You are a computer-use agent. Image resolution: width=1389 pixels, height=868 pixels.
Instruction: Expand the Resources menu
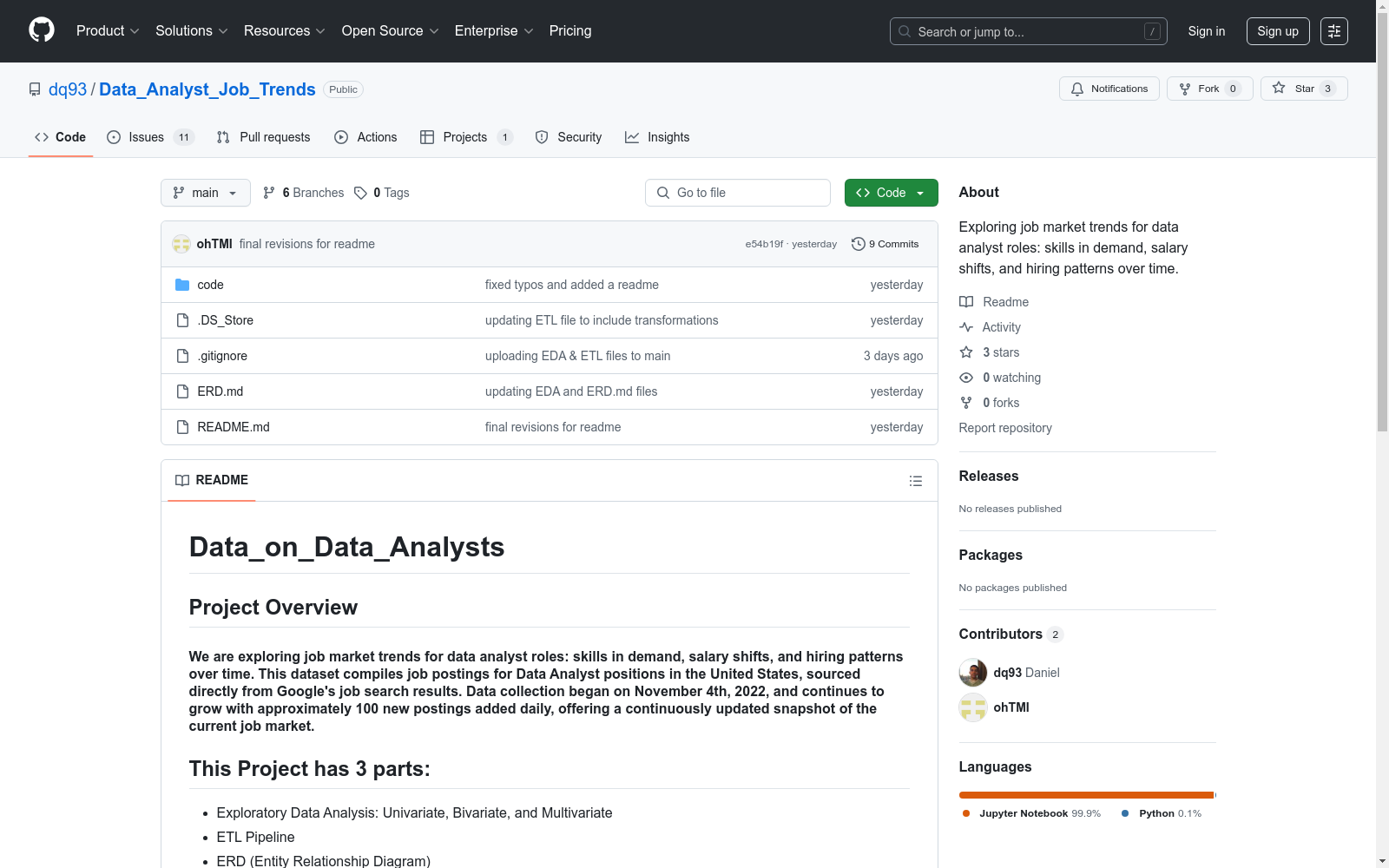tap(285, 31)
